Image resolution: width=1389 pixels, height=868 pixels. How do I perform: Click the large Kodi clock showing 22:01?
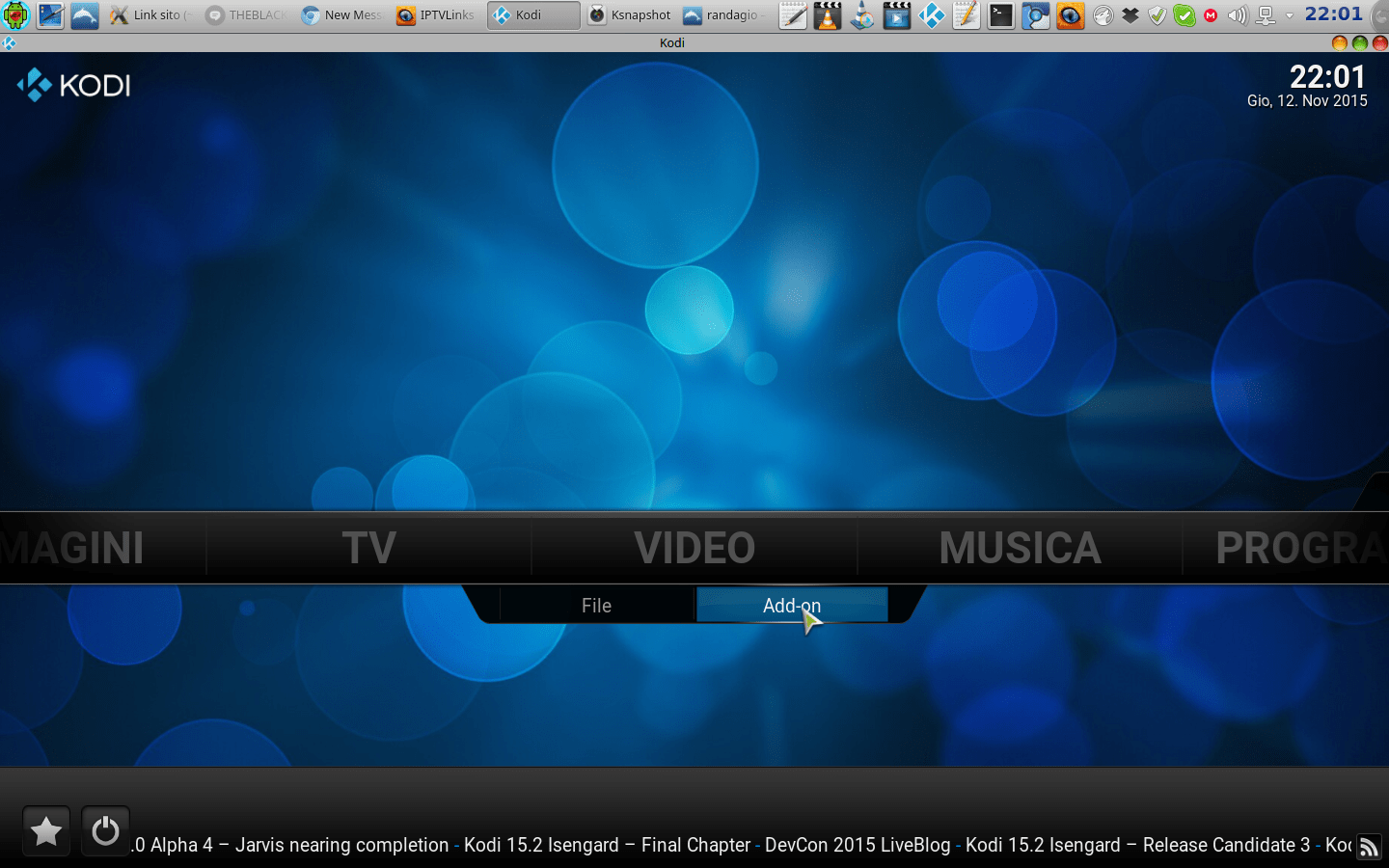pos(1328,76)
